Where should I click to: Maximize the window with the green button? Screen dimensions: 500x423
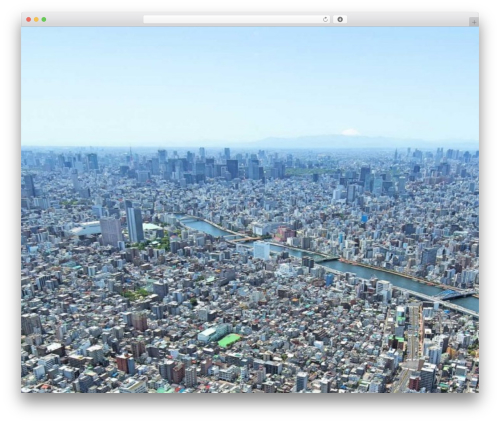click(x=44, y=20)
